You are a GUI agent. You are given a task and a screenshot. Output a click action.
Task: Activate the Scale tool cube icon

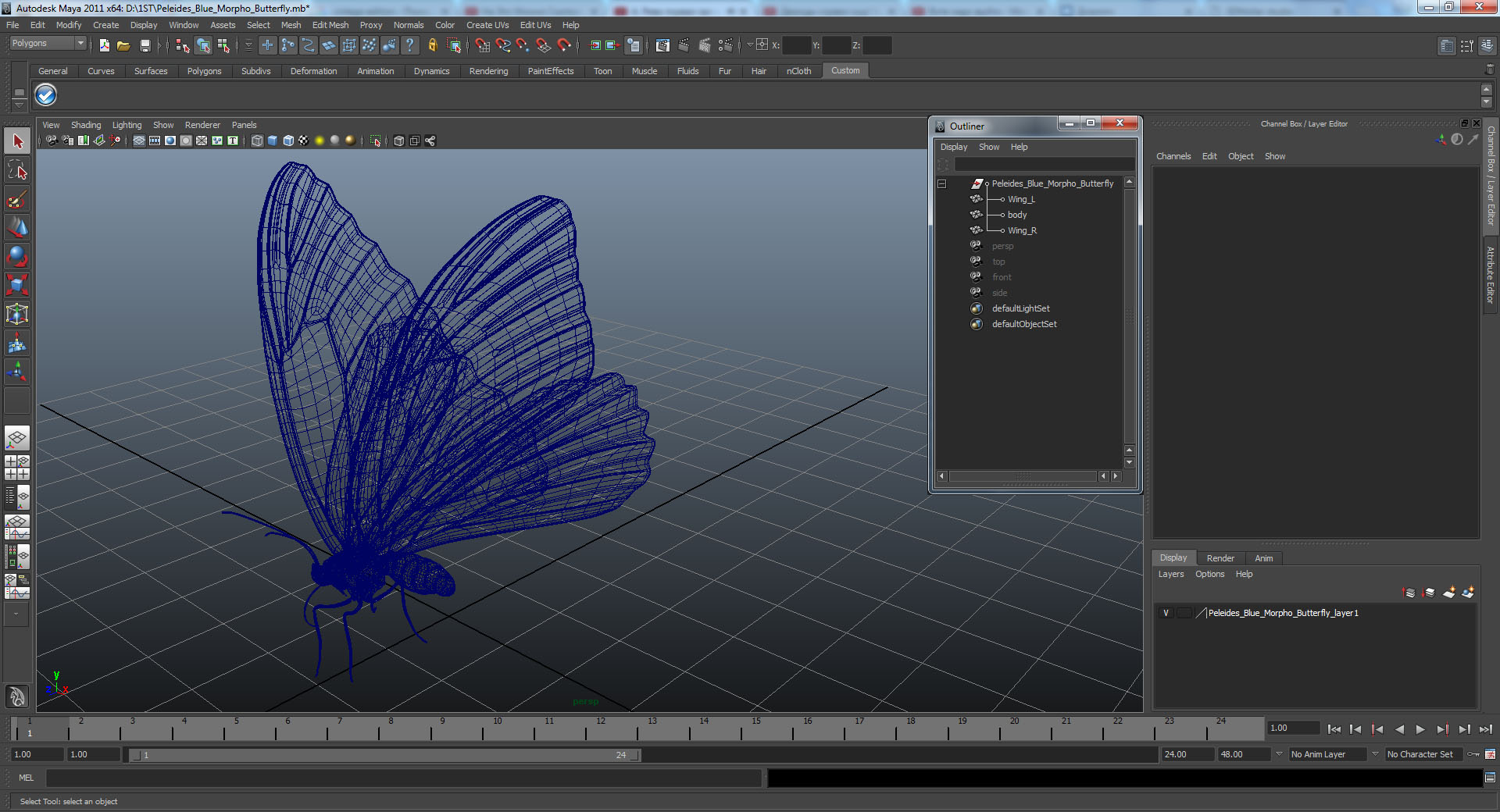[x=17, y=285]
